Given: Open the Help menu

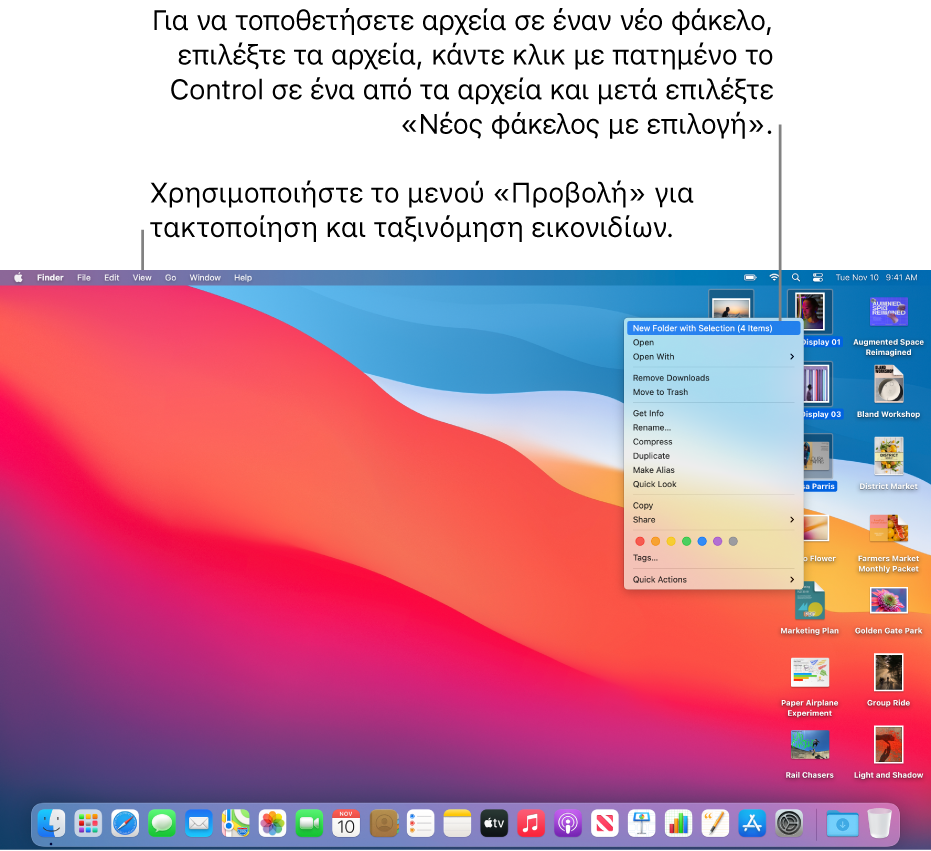Looking at the screenshot, I should pos(243,277).
